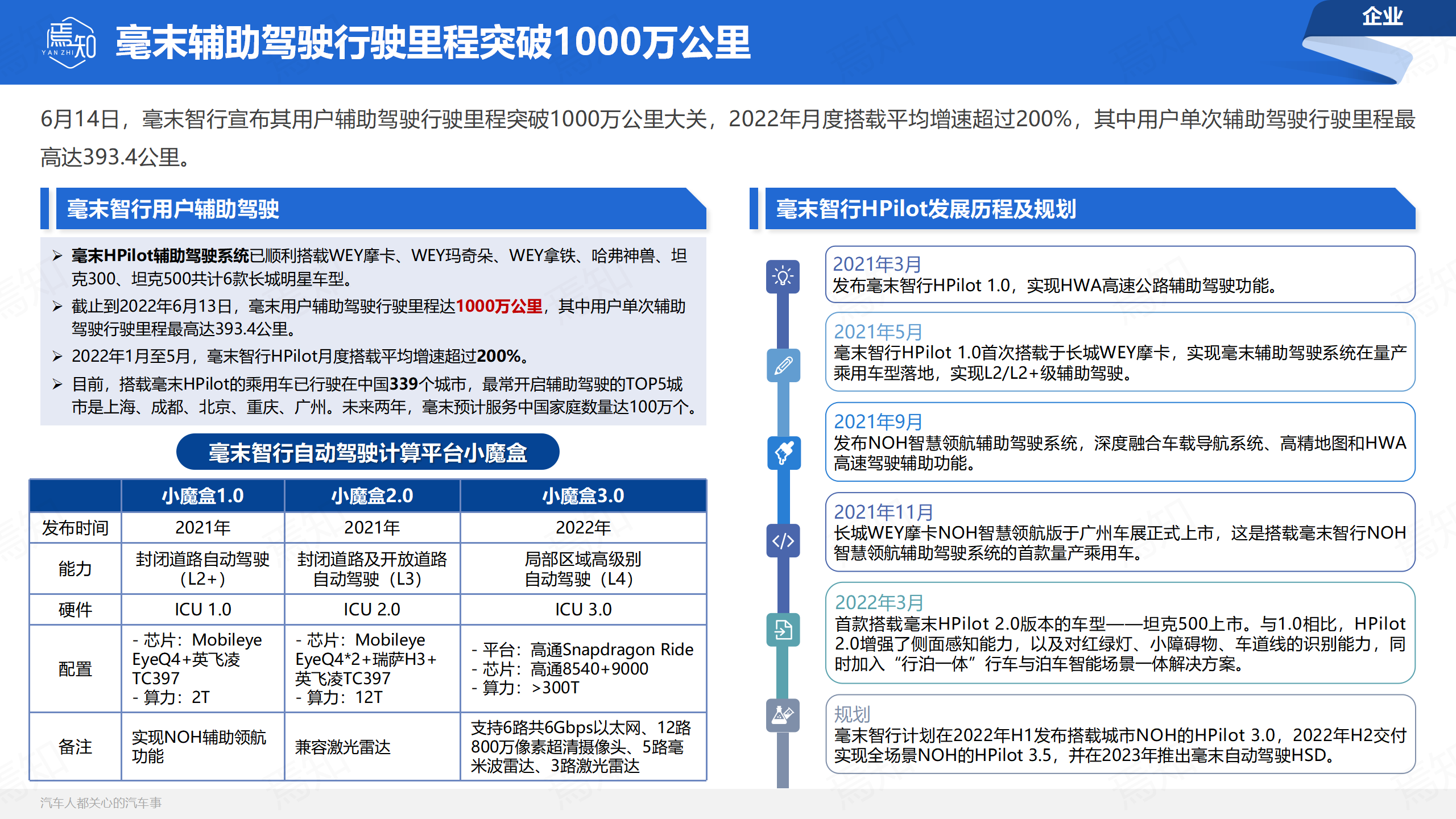Click column header 小魔盒2.0
Viewport: 1456px width, 819px height.
372,495
